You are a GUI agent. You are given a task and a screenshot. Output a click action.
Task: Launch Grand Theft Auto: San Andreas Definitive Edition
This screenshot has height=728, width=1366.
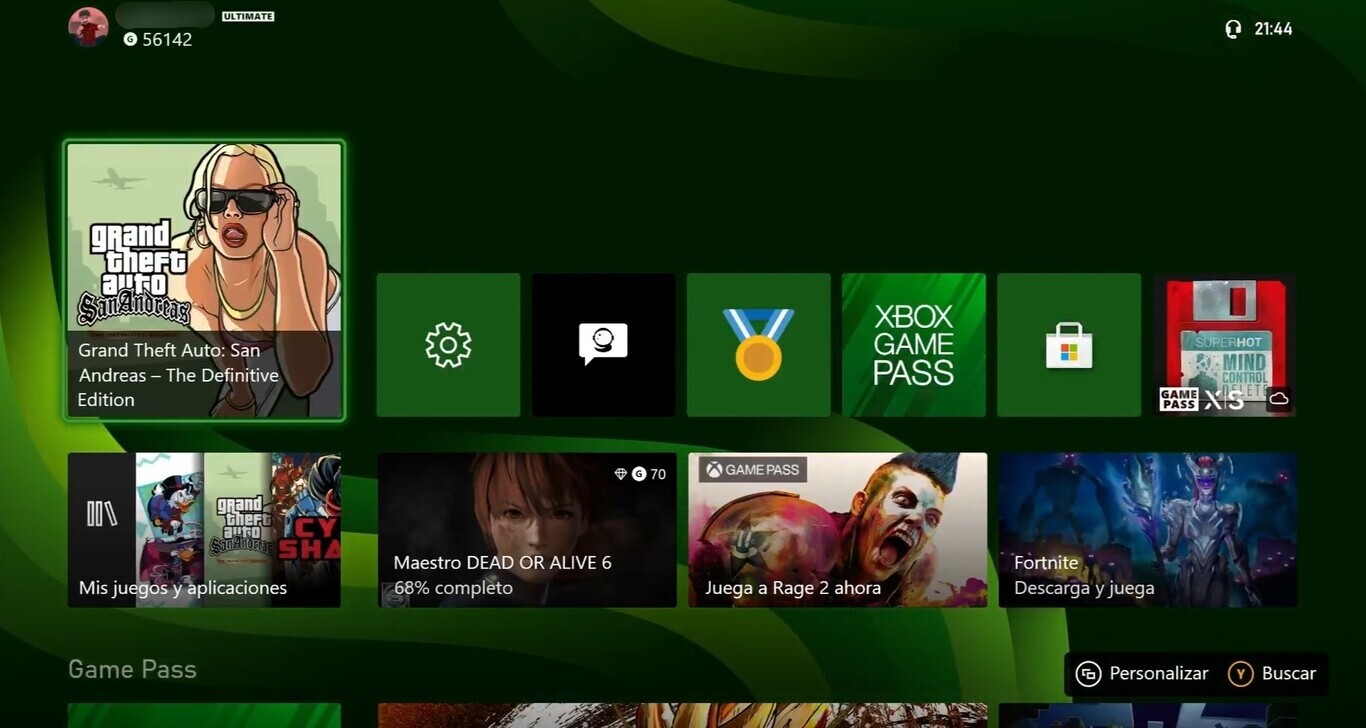coord(204,280)
